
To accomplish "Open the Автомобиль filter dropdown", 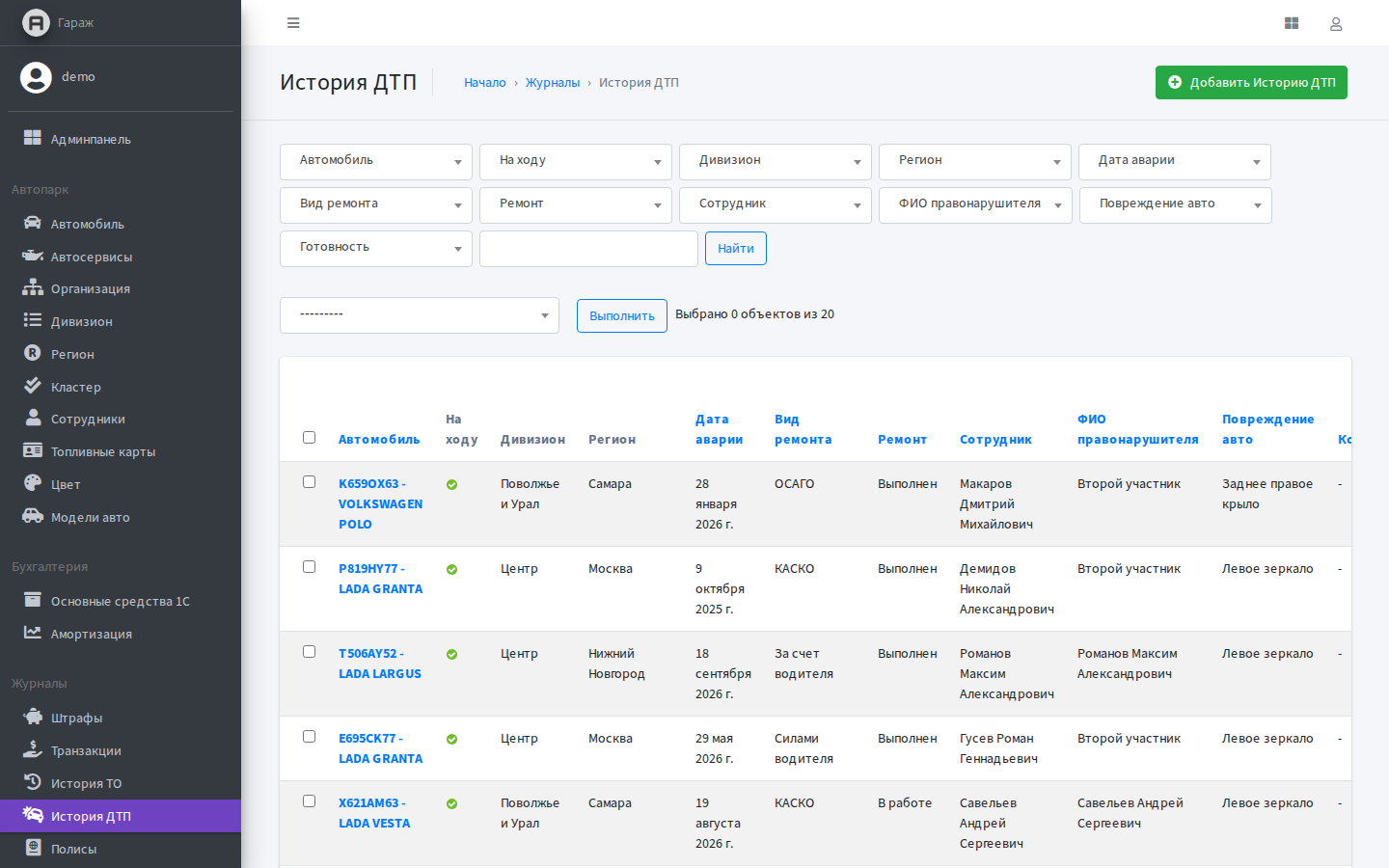I will [376, 162].
